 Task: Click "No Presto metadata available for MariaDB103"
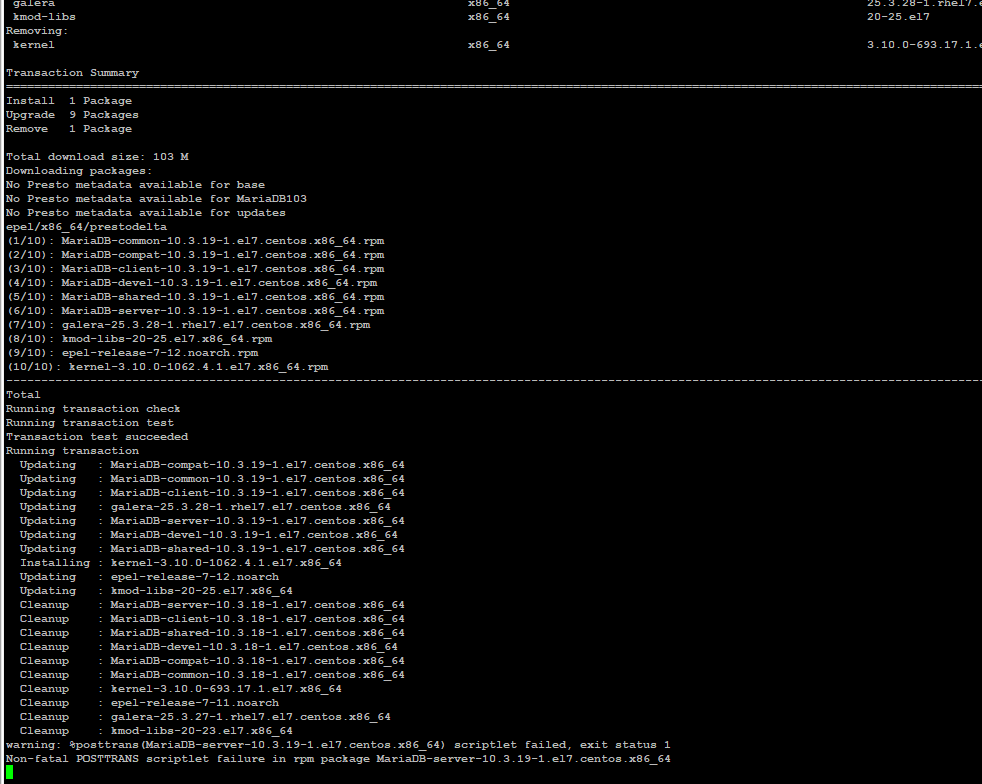coord(156,199)
